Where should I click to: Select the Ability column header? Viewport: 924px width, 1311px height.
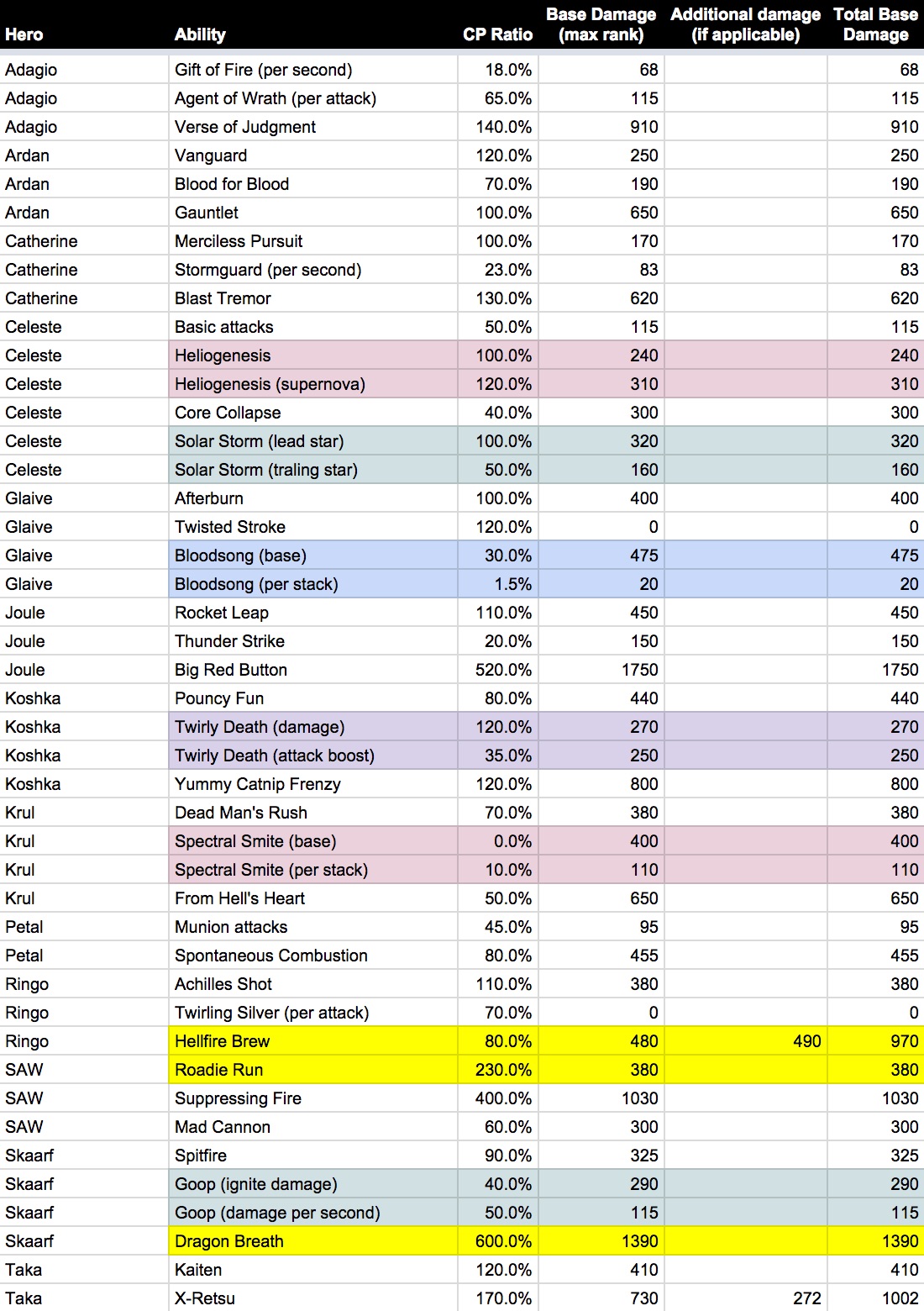pos(313,25)
